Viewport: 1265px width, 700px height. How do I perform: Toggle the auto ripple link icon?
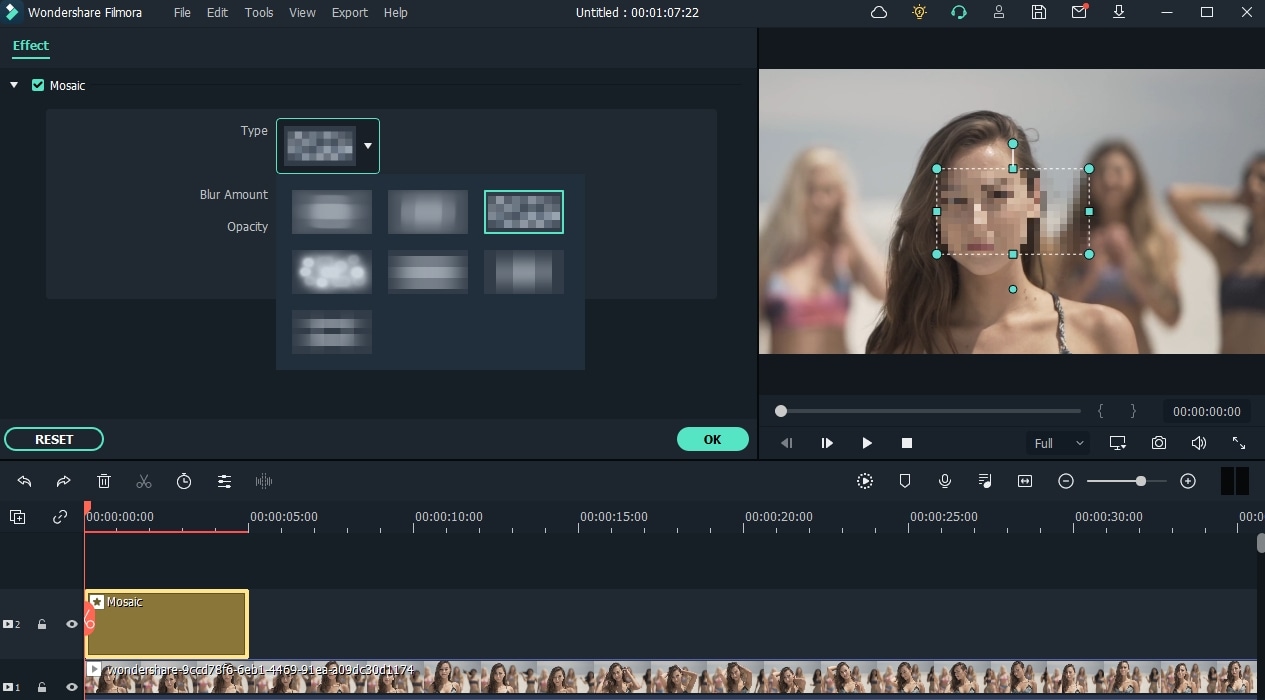(x=60, y=517)
